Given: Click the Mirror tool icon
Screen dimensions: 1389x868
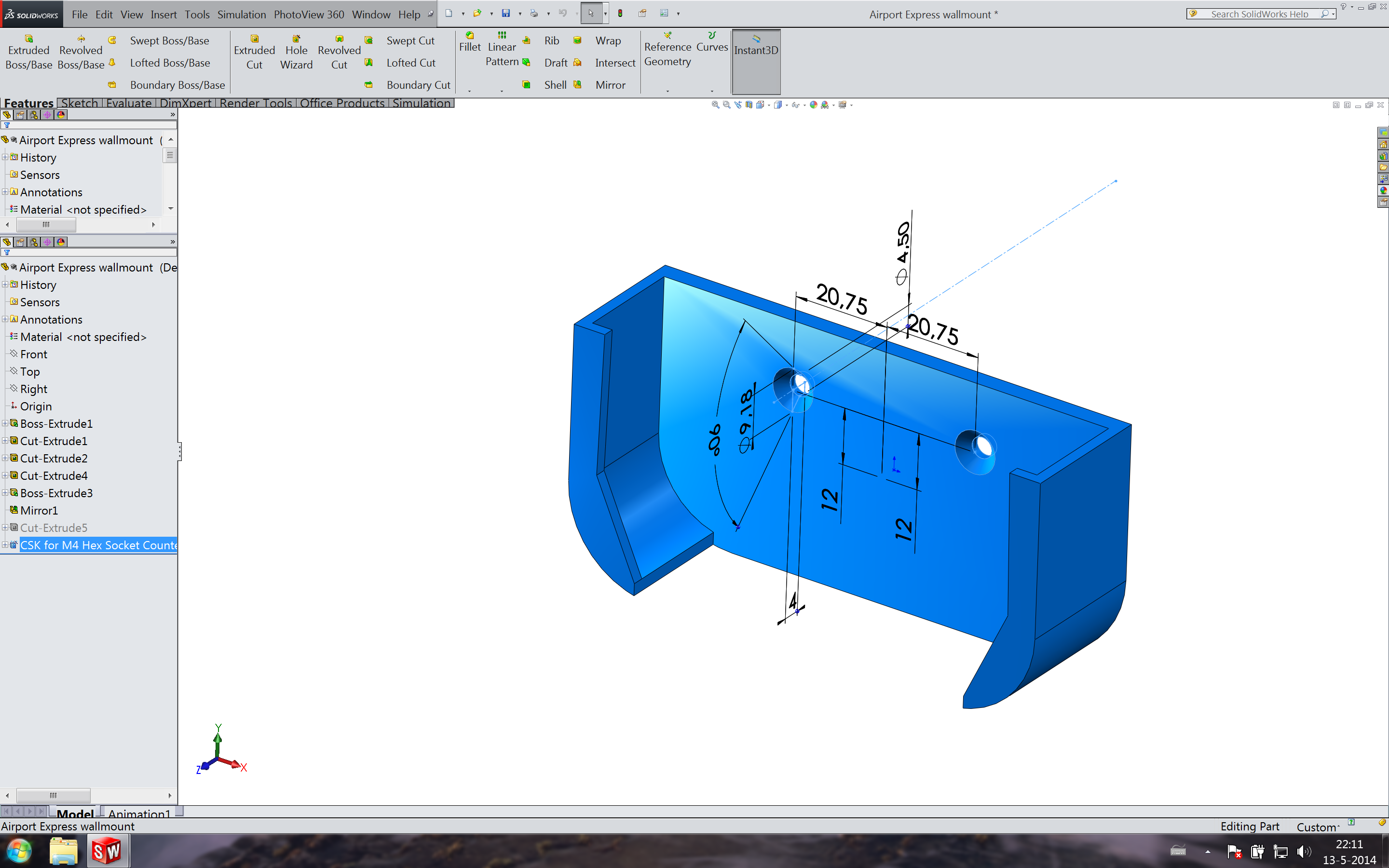Looking at the screenshot, I should [x=580, y=84].
